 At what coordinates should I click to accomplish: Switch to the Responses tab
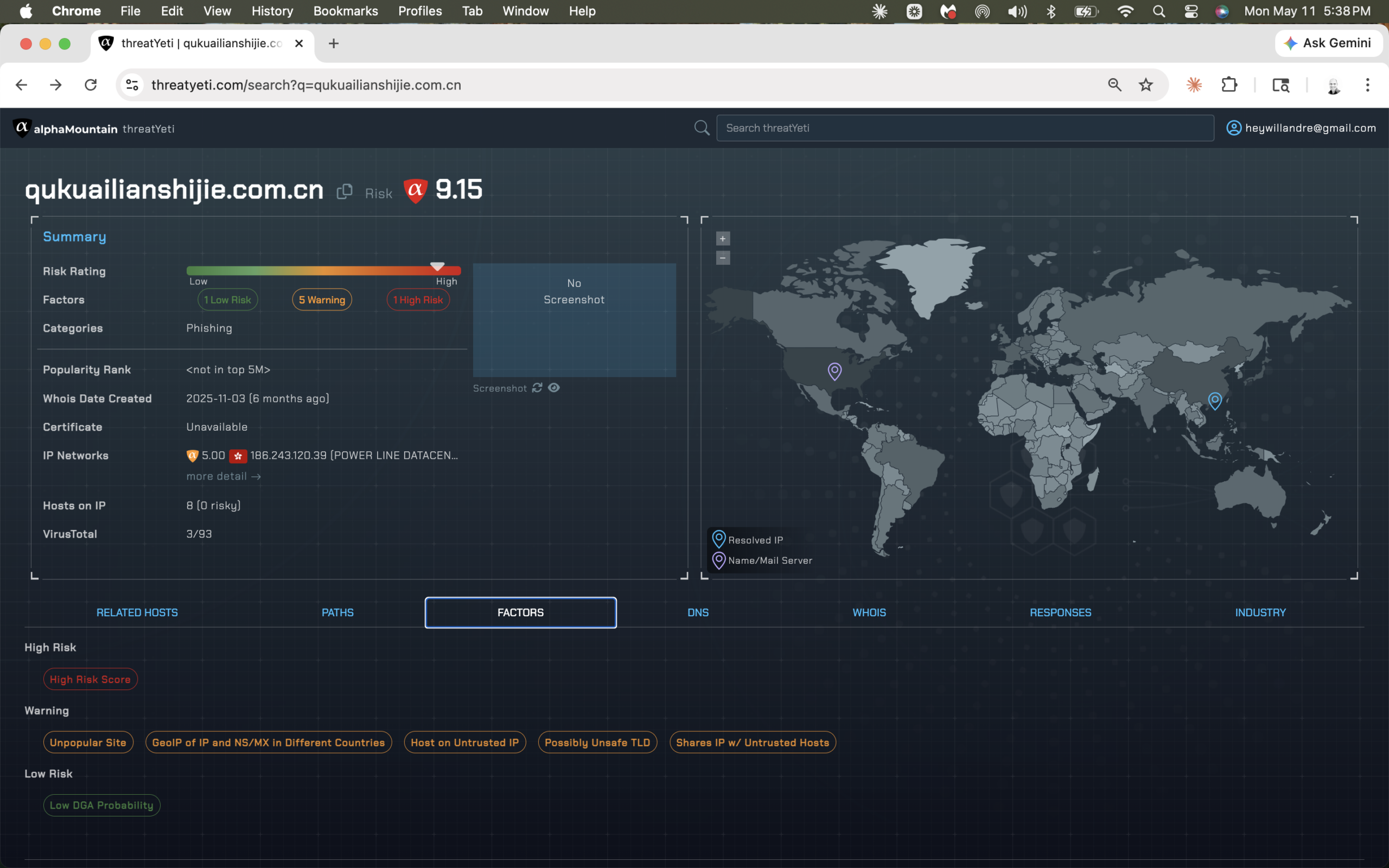coord(1060,612)
